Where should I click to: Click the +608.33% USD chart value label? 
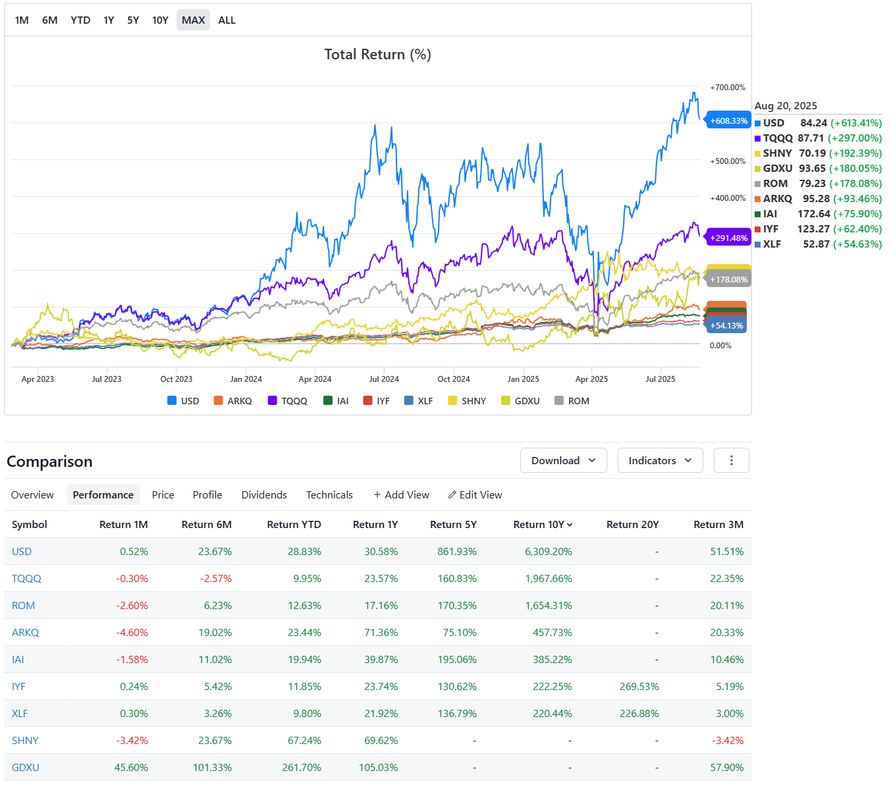728,121
